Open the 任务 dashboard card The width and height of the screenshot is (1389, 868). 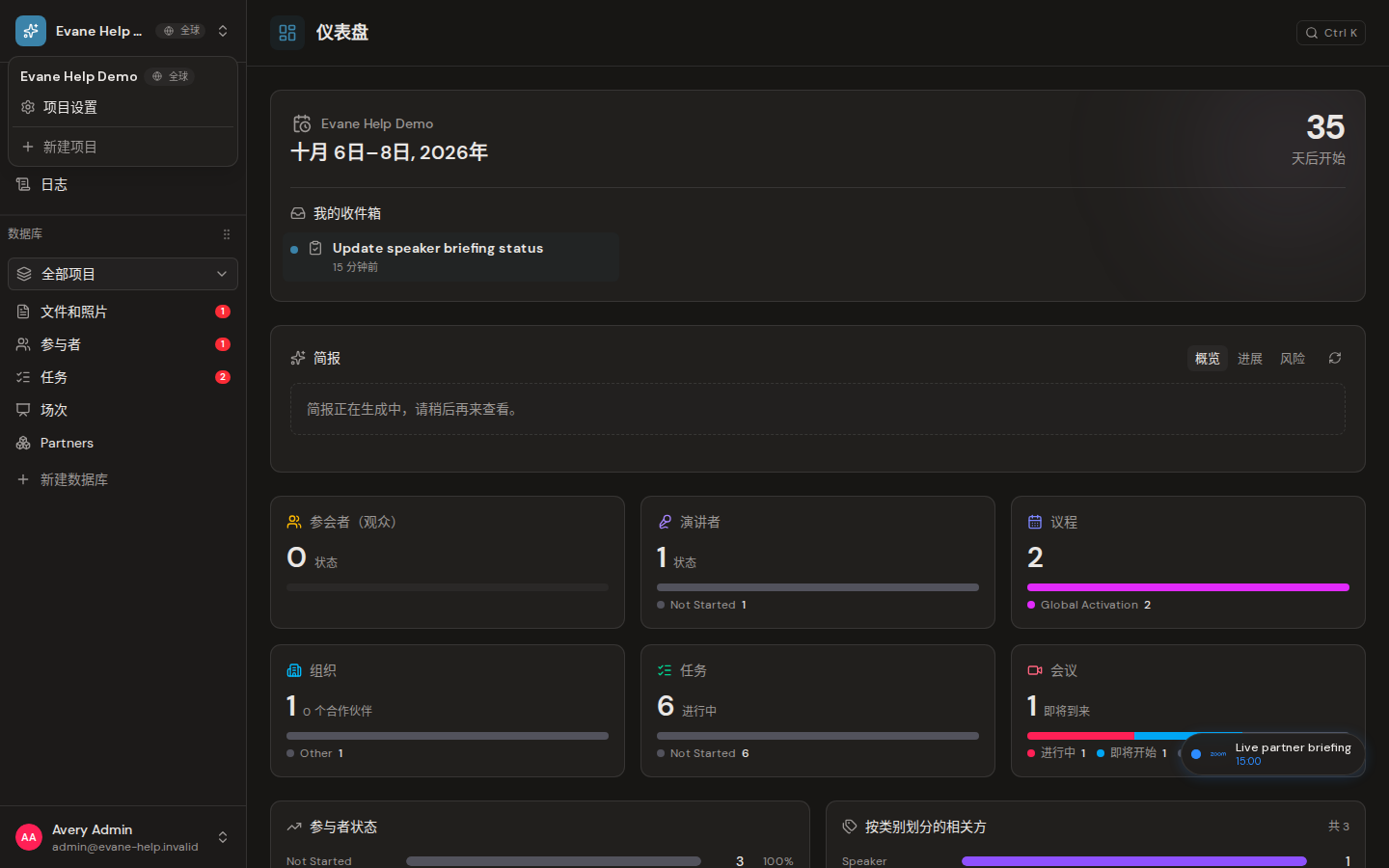pos(818,711)
